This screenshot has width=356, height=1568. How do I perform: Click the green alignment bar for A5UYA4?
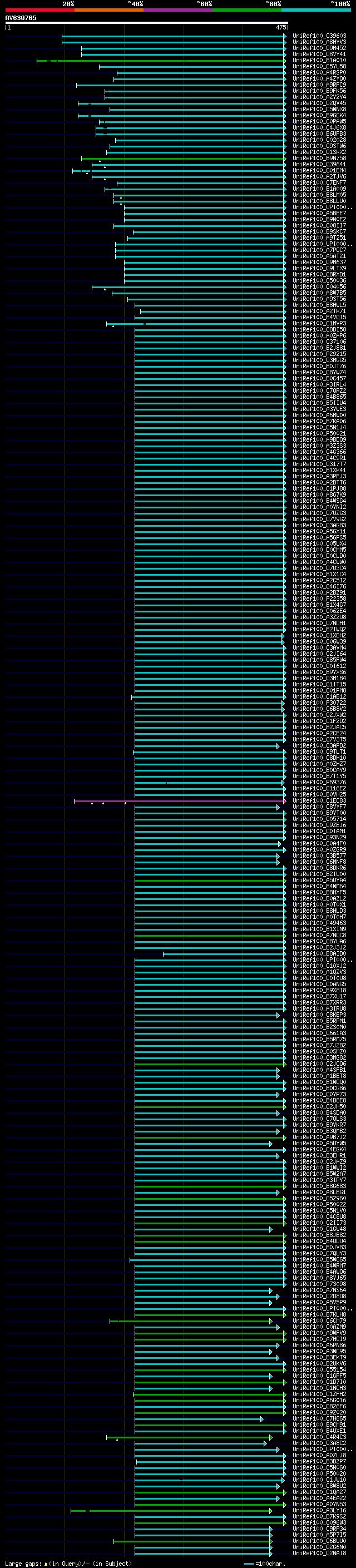[210, 880]
